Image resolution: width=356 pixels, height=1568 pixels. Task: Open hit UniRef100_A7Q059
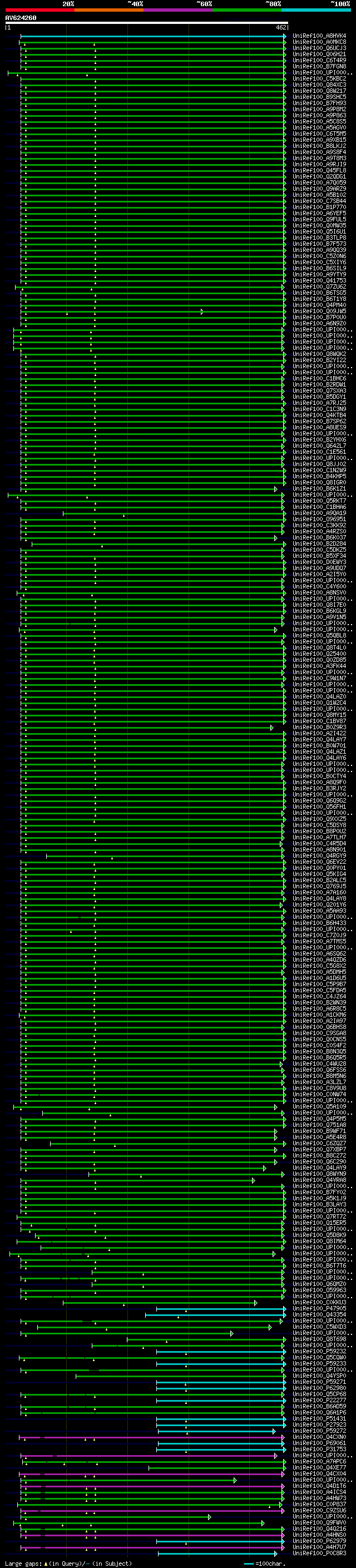click(x=319, y=182)
